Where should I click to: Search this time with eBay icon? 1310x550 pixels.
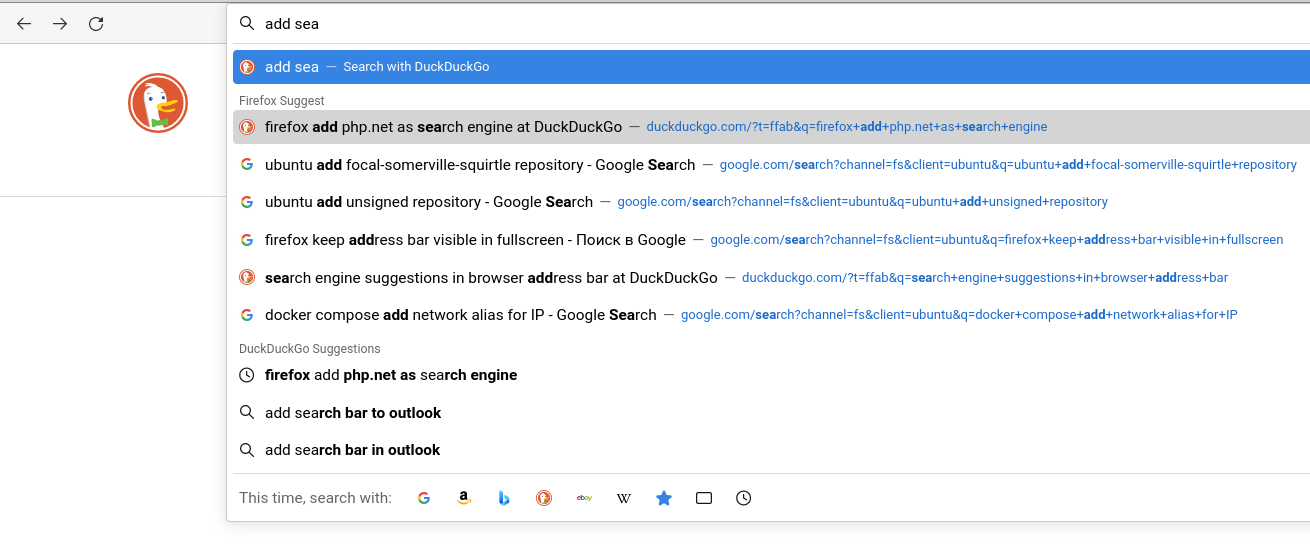584,498
